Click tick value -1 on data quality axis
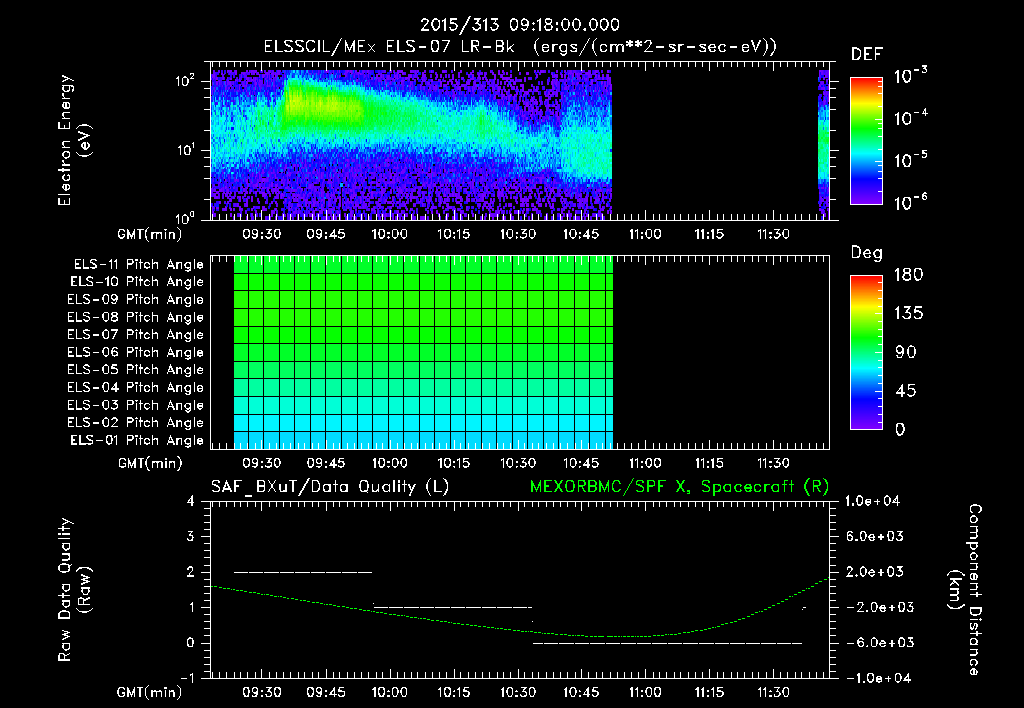The image size is (1024, 708). 187,678
